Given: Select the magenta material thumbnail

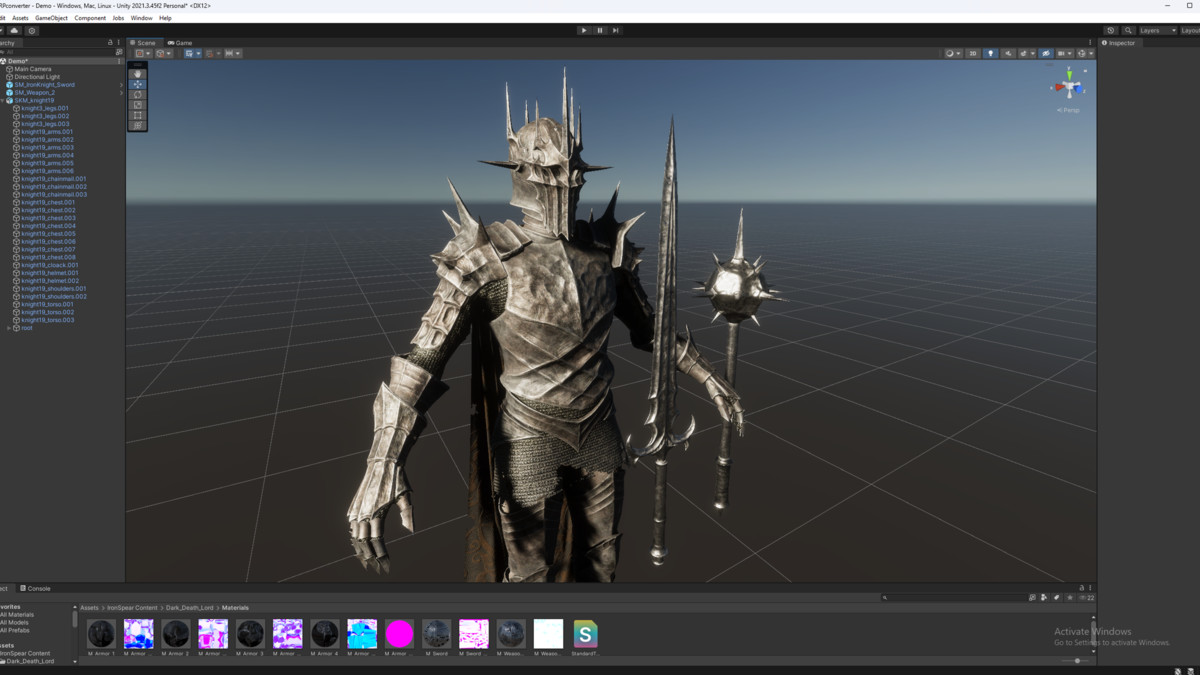Looking at the screenshot, I should pyautogui.click(x=399, y=634).
